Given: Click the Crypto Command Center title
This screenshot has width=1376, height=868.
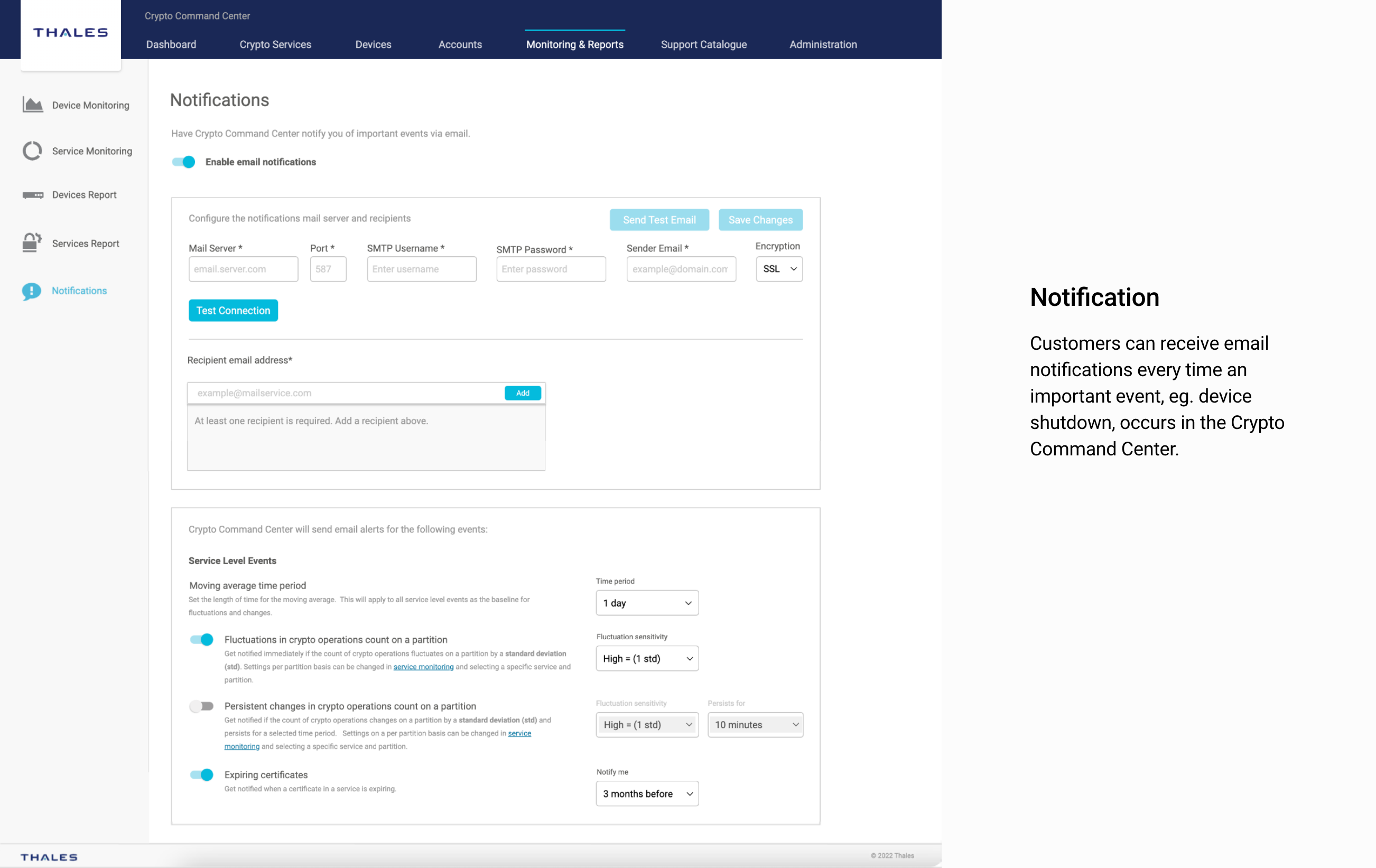Looking at the screenshot, I should [197, 16].
